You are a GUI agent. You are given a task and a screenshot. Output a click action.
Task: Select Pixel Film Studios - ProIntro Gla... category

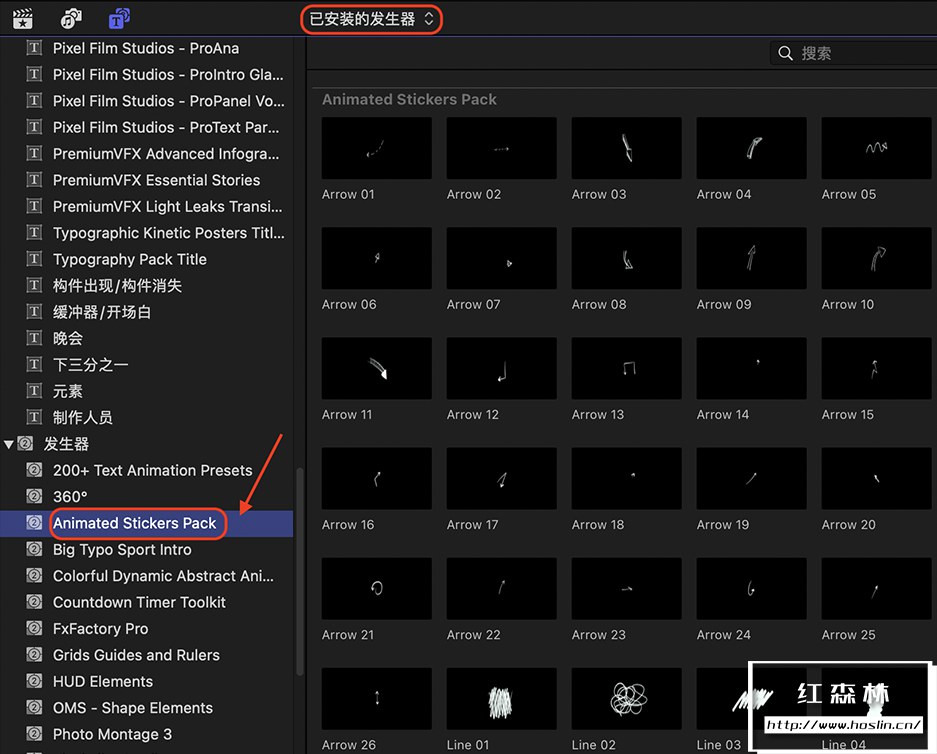coord(146,75)
